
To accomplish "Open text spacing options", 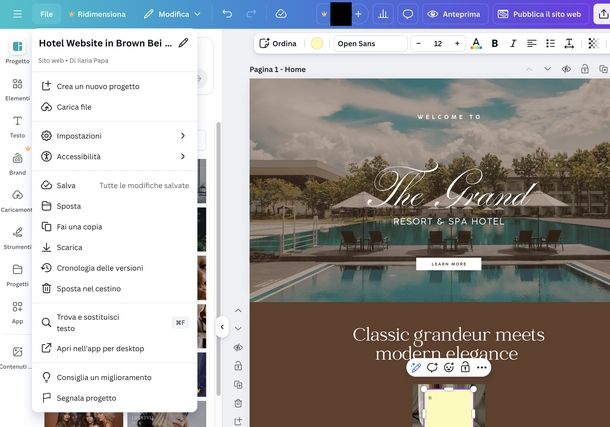I will click(x=569, y=44).
